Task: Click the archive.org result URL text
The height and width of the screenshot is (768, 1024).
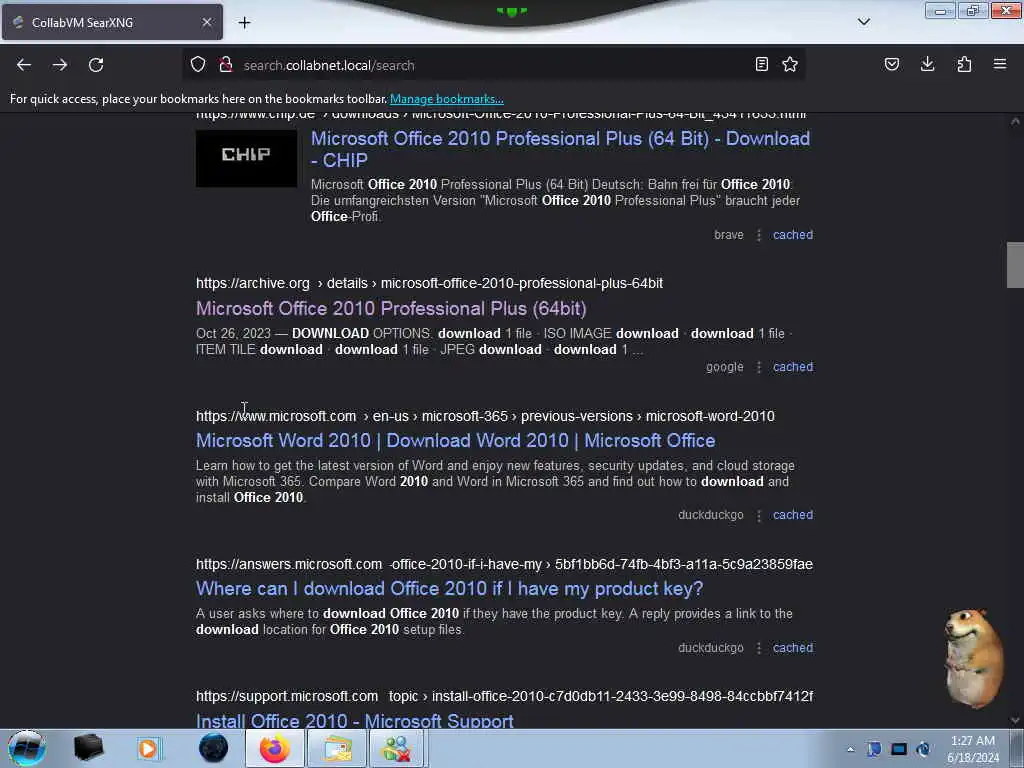Action: 429,283
